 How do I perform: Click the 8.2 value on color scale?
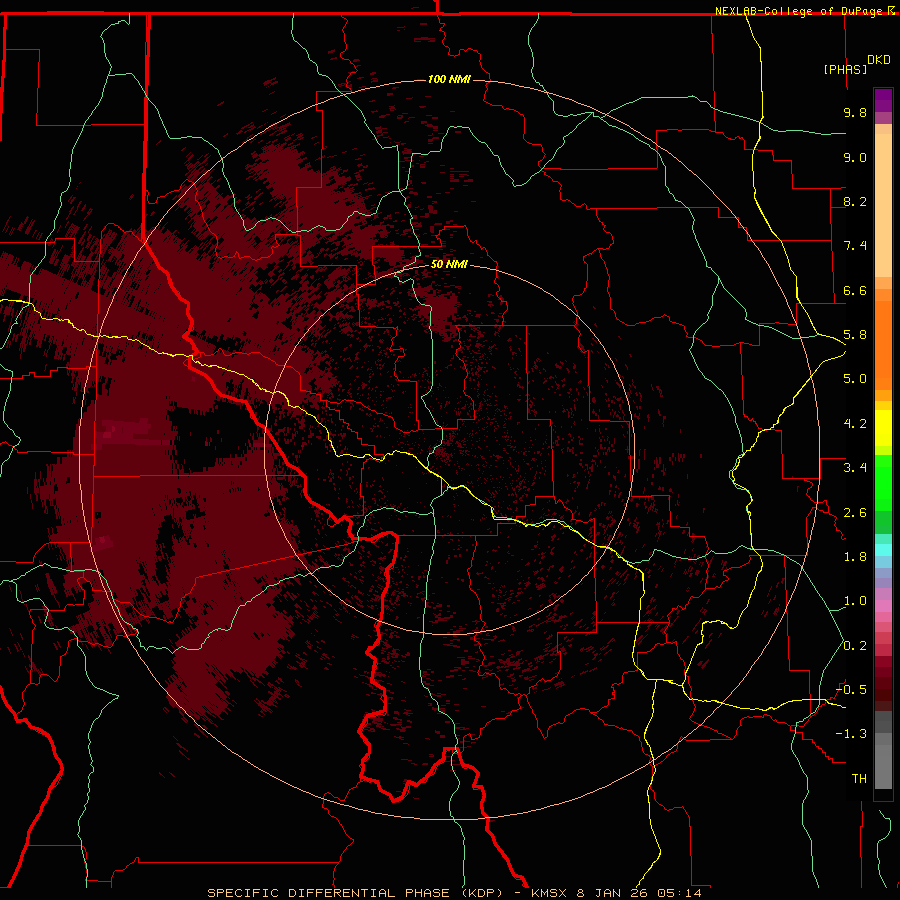(x=855, y=201)
